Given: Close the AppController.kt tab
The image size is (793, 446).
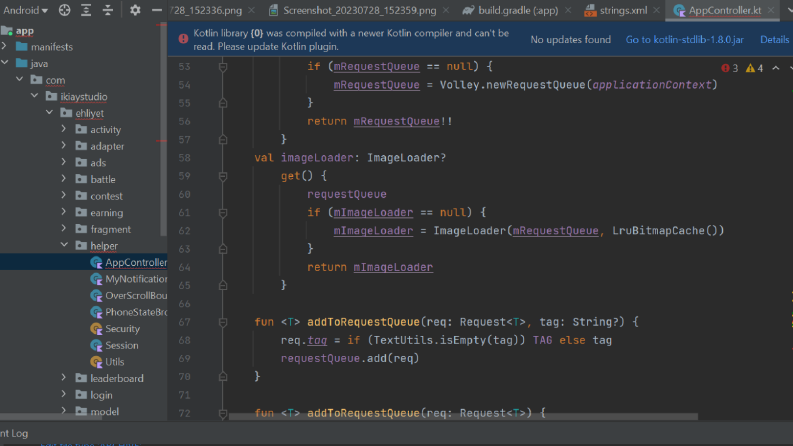Looking at the screenshot, I should coord(771,10).
